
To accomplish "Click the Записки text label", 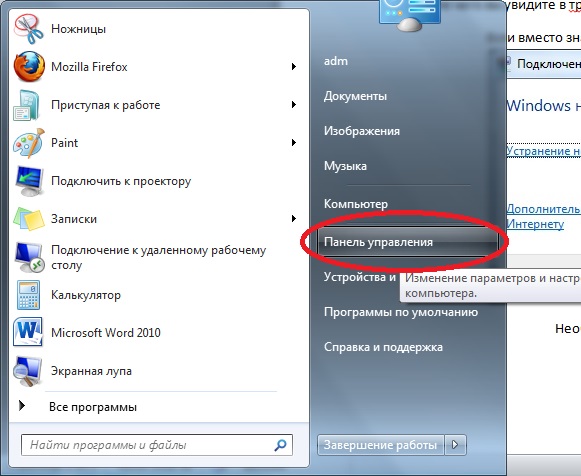I will coord(74,219).
